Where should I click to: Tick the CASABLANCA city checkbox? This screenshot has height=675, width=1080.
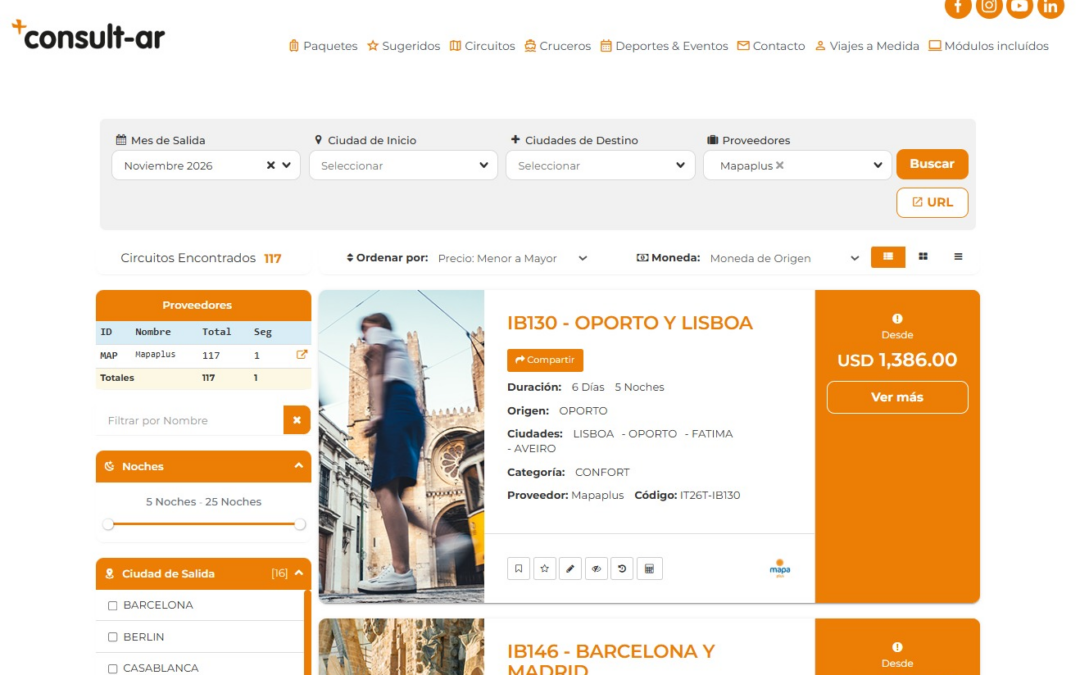[x=113, y=668]
